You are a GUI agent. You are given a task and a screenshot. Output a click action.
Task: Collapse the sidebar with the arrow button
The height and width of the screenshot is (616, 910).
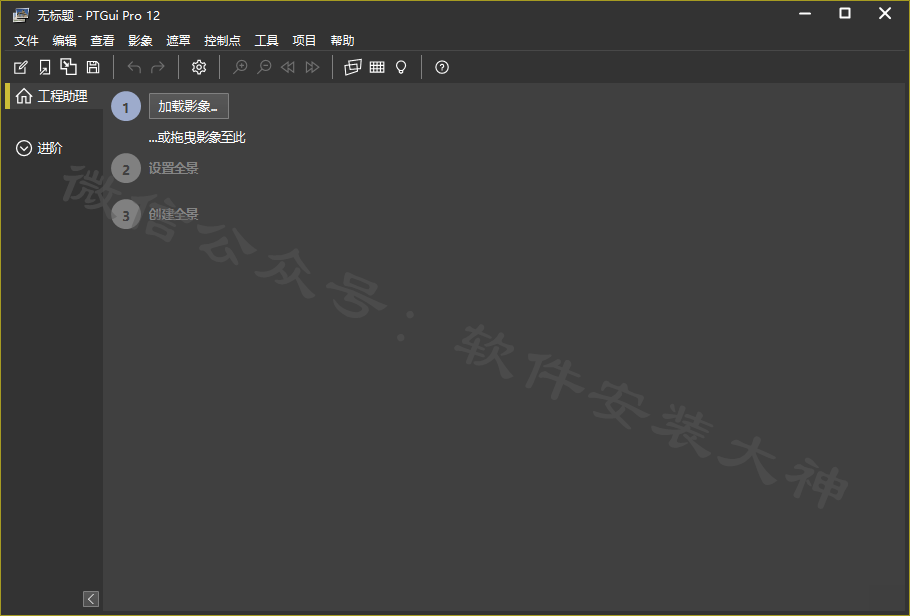point(91,599)
